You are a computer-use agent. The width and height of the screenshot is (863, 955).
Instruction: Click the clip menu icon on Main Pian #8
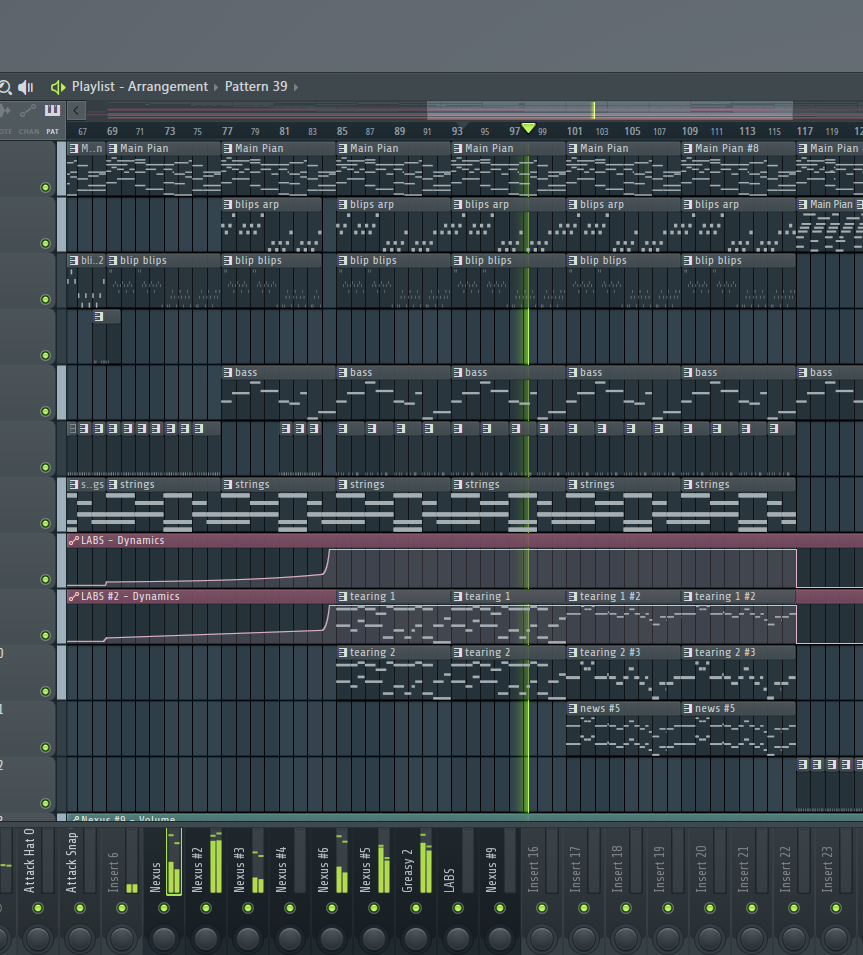pos(688,149)
